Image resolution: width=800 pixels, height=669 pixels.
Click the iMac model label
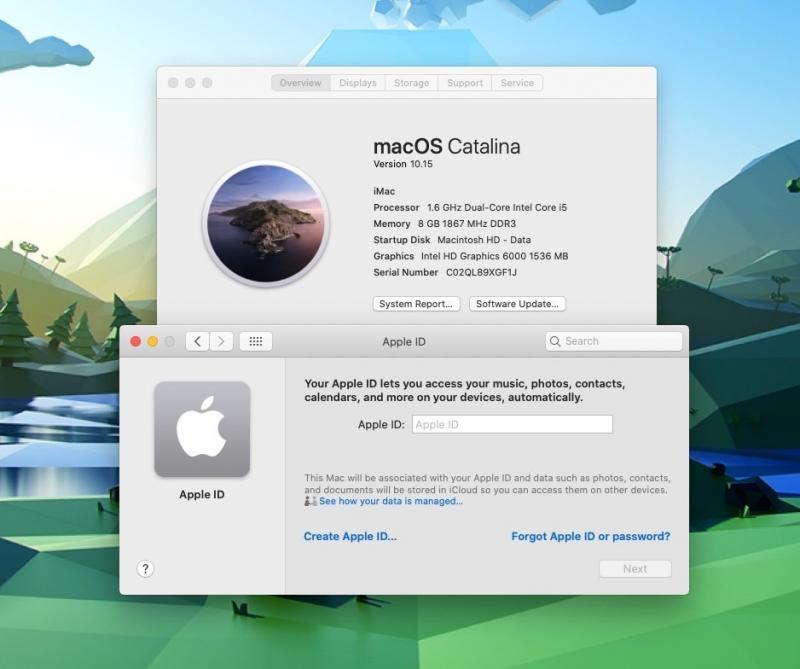coord(384,191)
